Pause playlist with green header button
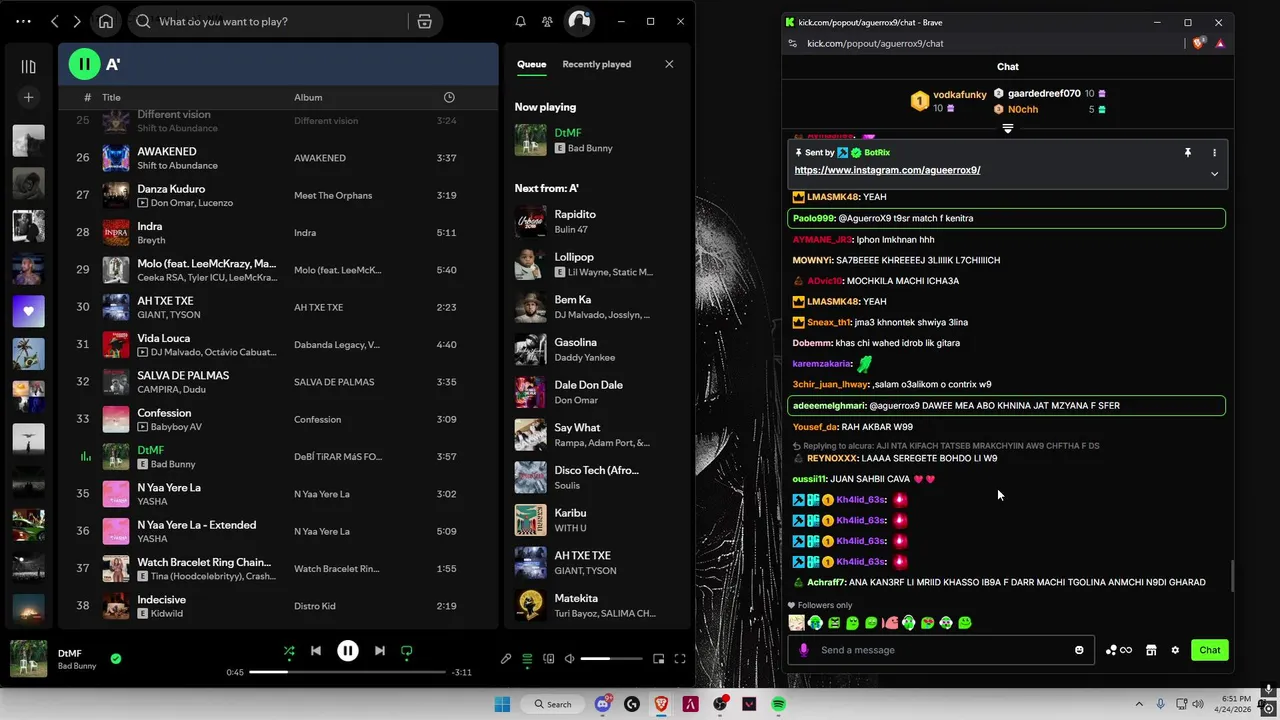This screenshot has height=720, width=1280. [x=85, y=64]
